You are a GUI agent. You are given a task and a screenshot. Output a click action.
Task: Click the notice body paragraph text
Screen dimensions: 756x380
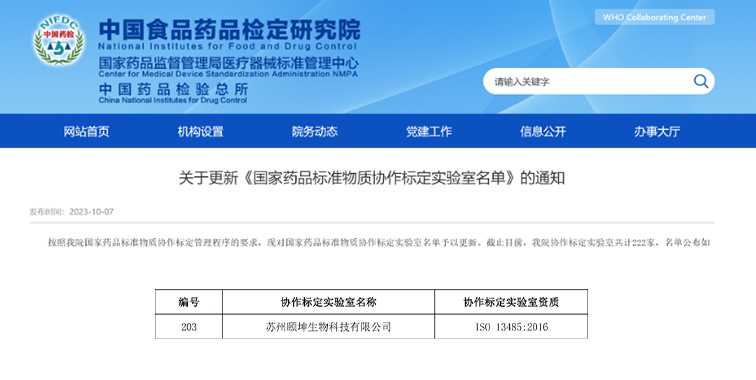point(378,243)
